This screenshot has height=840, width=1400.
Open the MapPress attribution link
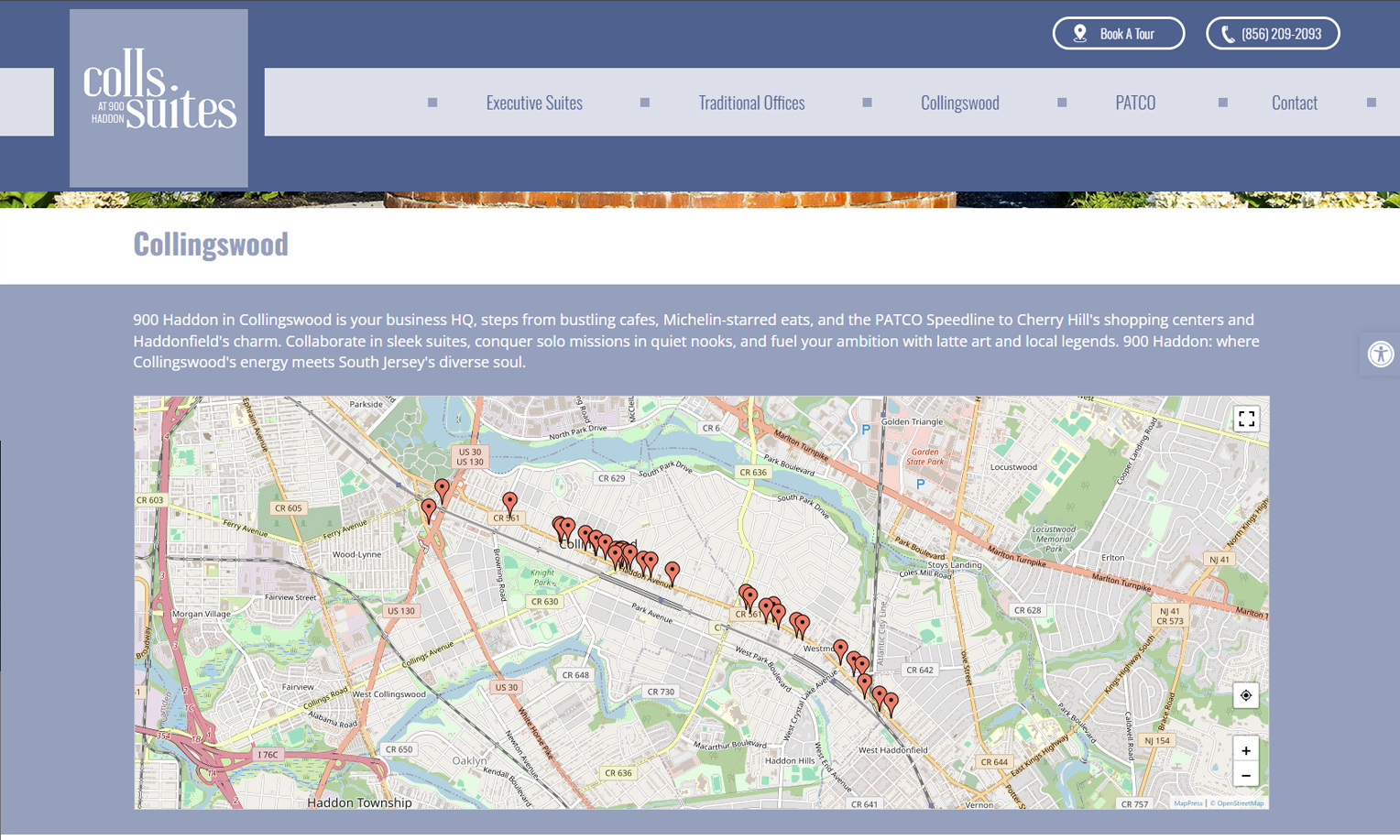[1187, 803]
